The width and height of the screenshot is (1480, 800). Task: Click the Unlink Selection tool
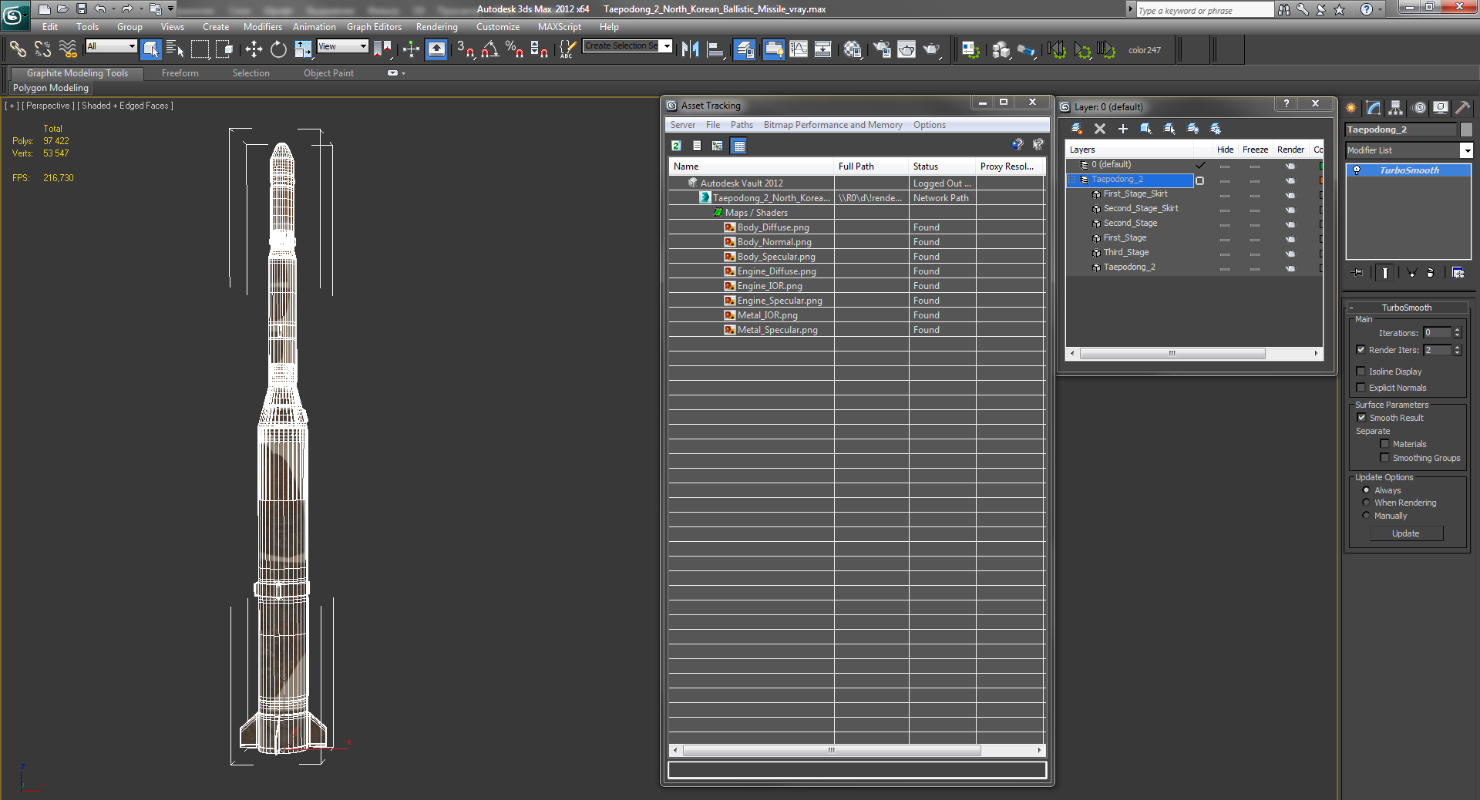43,48
